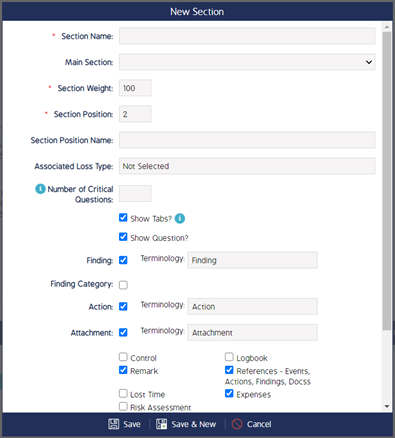
Task: Focus the Section Weight field showing 100
Action: [135, 88]
